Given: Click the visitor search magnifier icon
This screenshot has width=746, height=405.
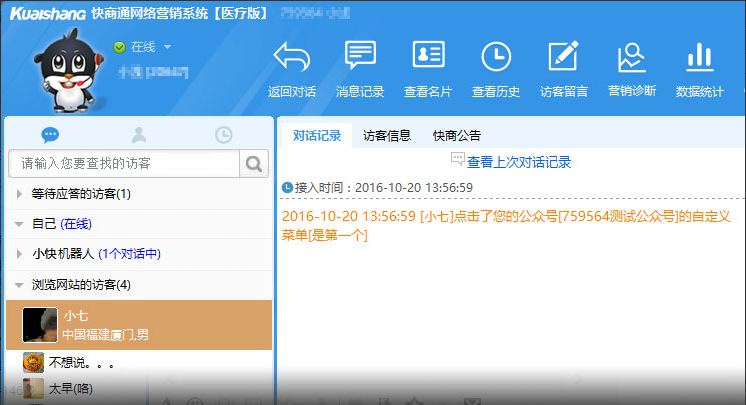Looking at the screenshot, I should pyautogui.click(x=255, y=163).
